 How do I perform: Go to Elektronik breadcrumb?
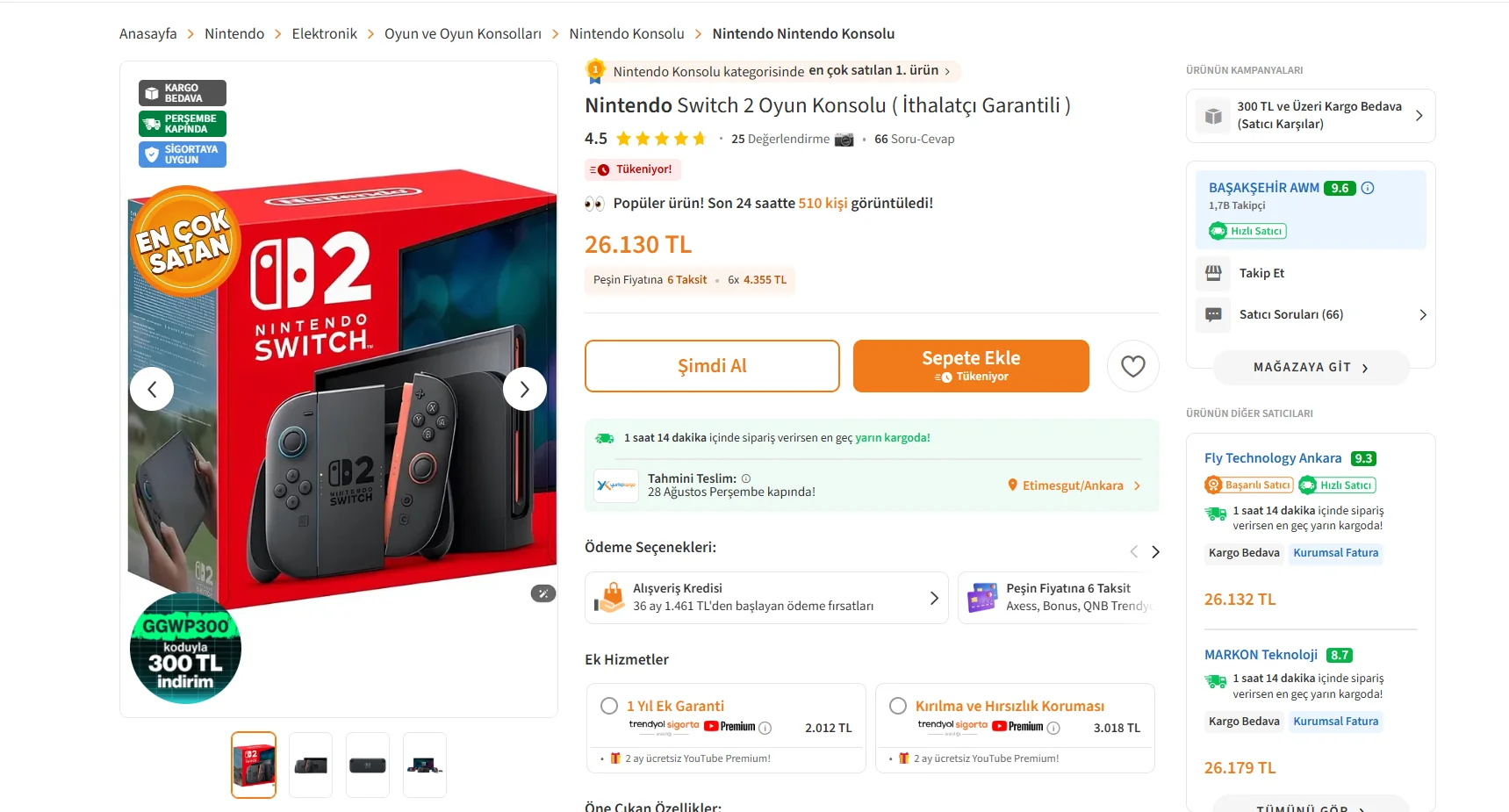(x=324, y=33)
